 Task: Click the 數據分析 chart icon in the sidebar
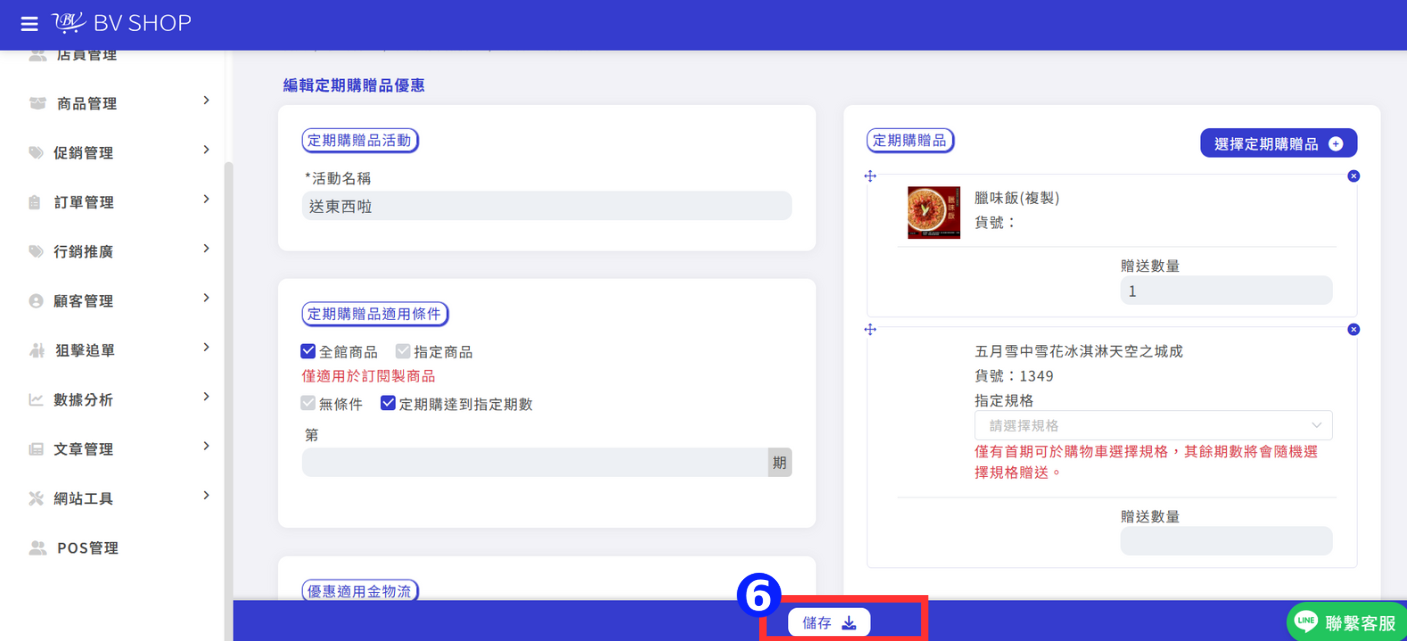(36, 400)
